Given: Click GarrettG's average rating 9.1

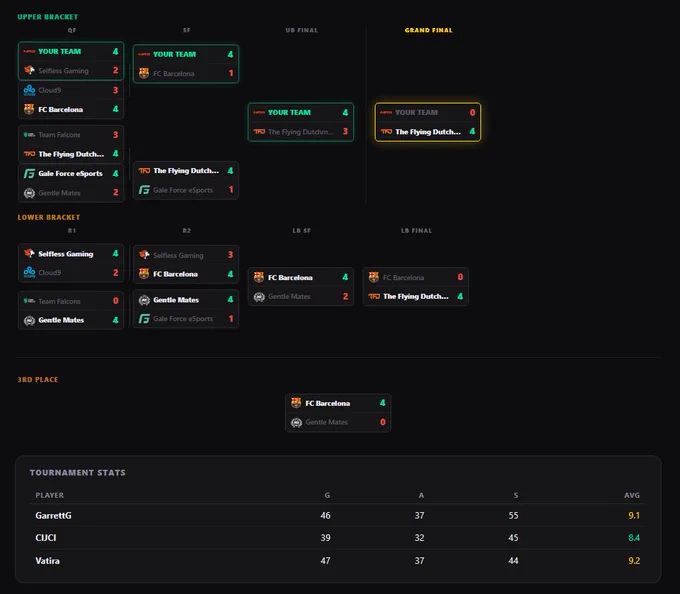Looking at the screenshot, I should click(x=634, y=516).
